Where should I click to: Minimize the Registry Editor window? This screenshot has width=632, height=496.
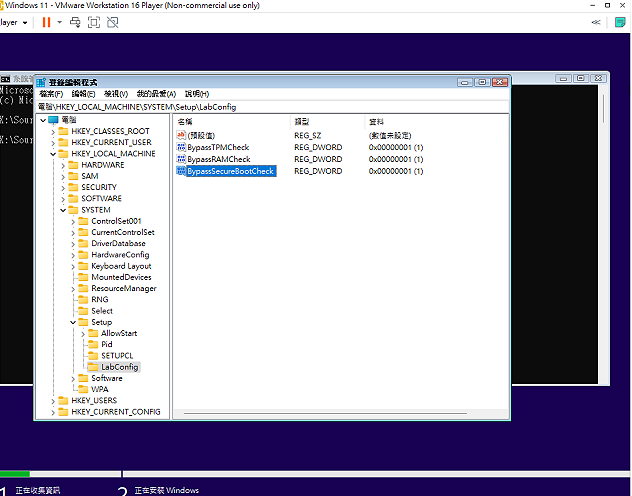(x=464, y=82)
